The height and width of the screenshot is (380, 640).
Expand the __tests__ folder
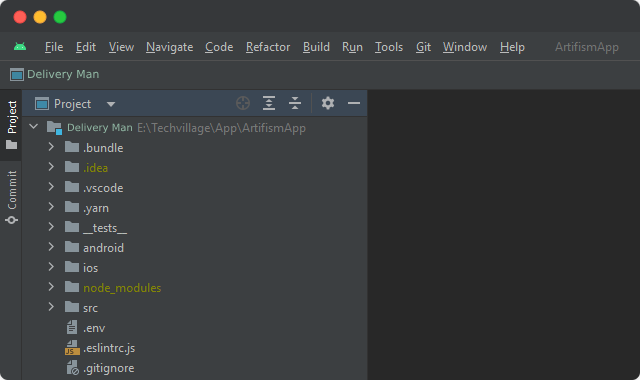(x=51, y=227)
